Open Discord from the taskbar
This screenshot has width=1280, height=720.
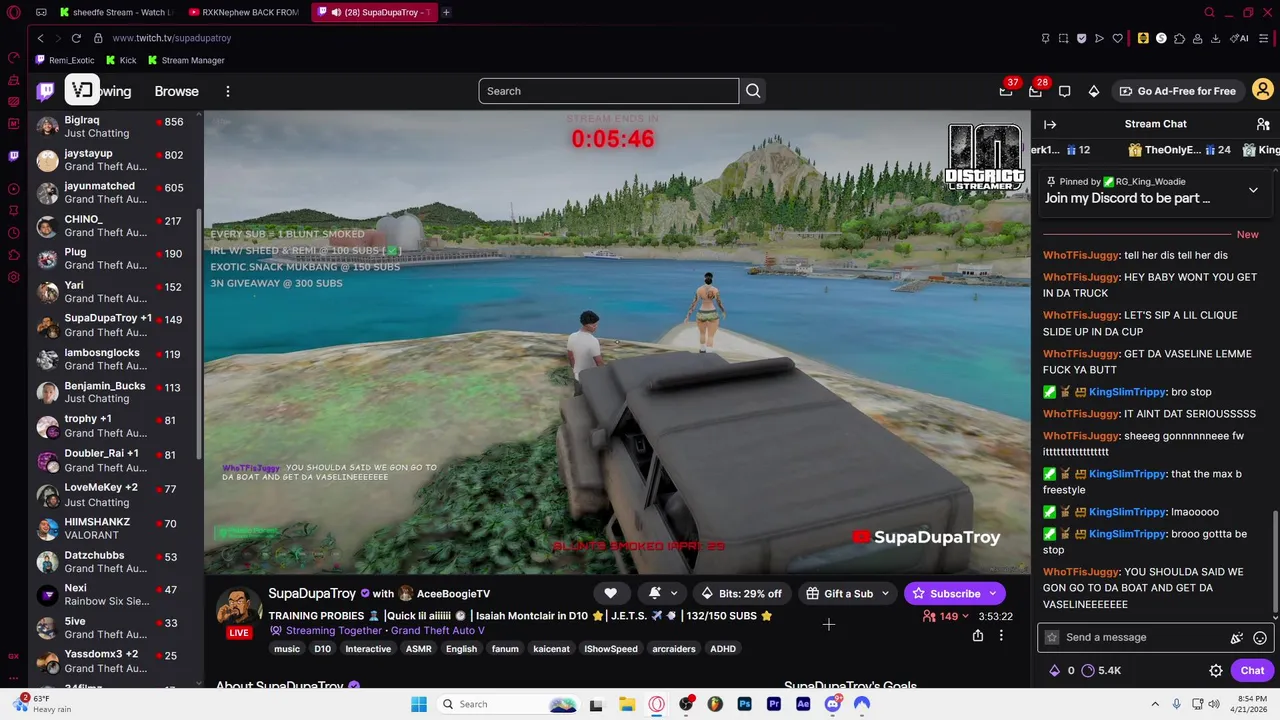click(832, 704)
